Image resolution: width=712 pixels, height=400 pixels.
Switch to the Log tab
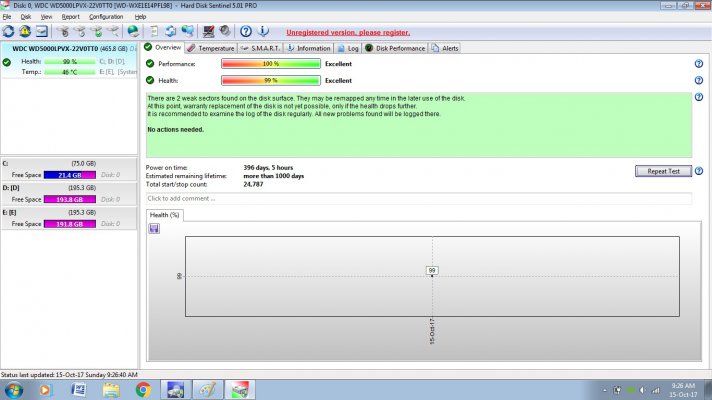pyautogui.click(x=348, y=48)
